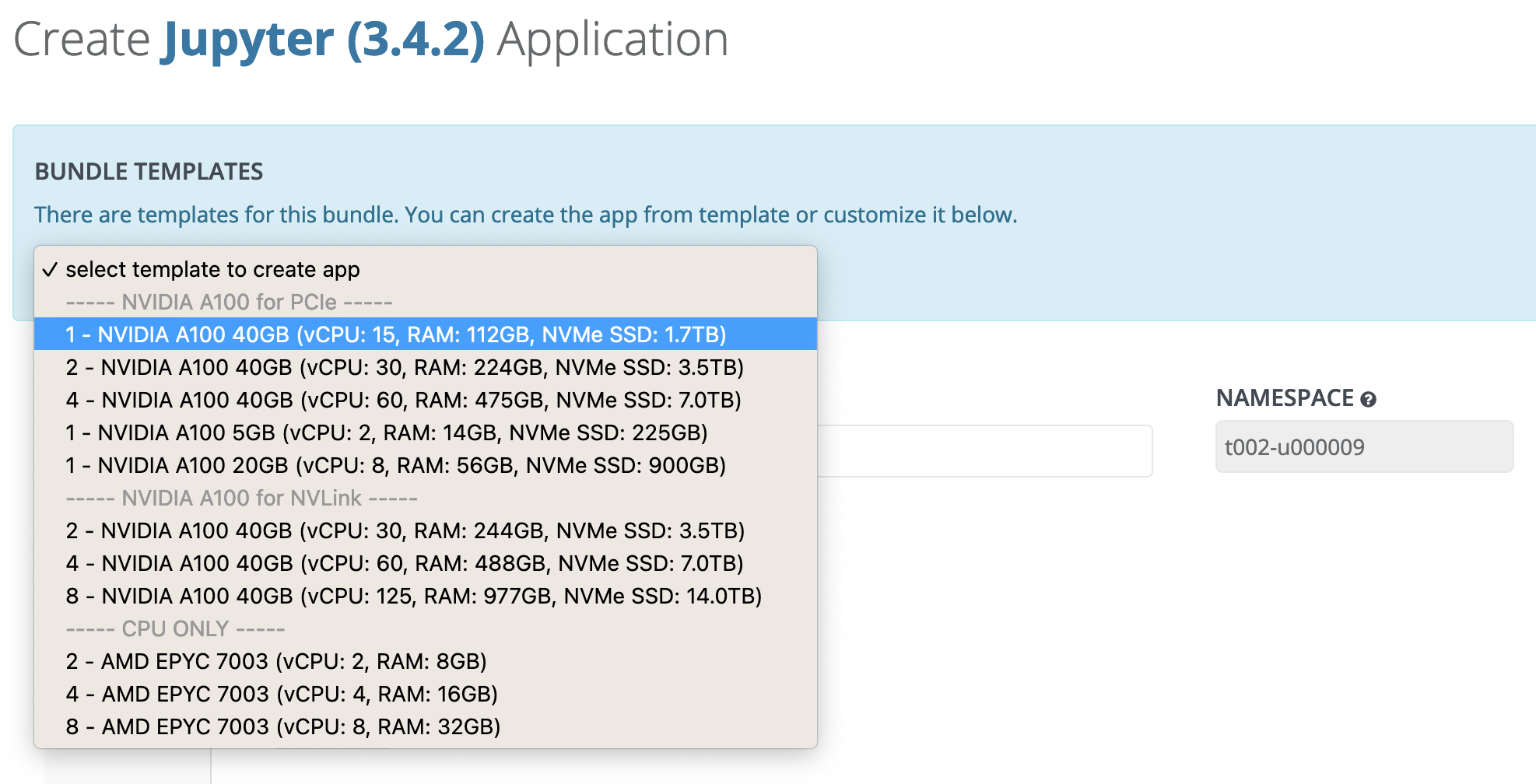Pick 1 - NVIDIA A100 20GB template

(x=426, y=465)
